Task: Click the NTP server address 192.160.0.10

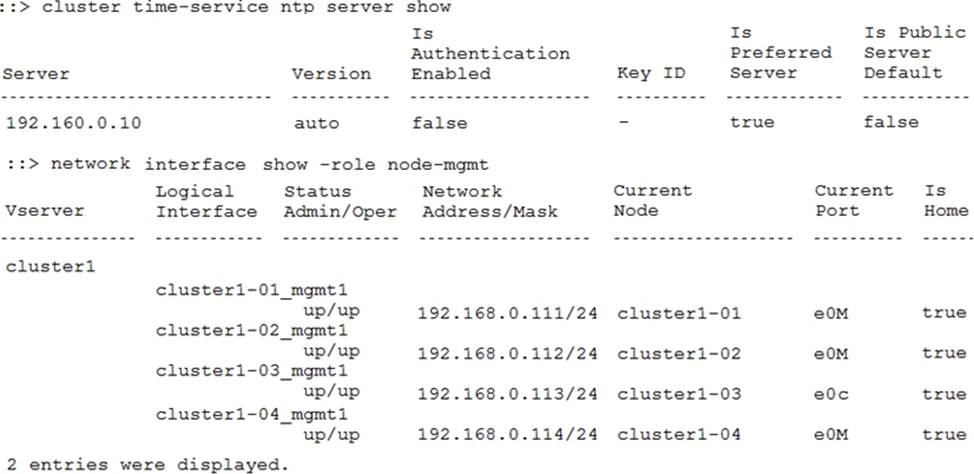Action: point(73,123)
